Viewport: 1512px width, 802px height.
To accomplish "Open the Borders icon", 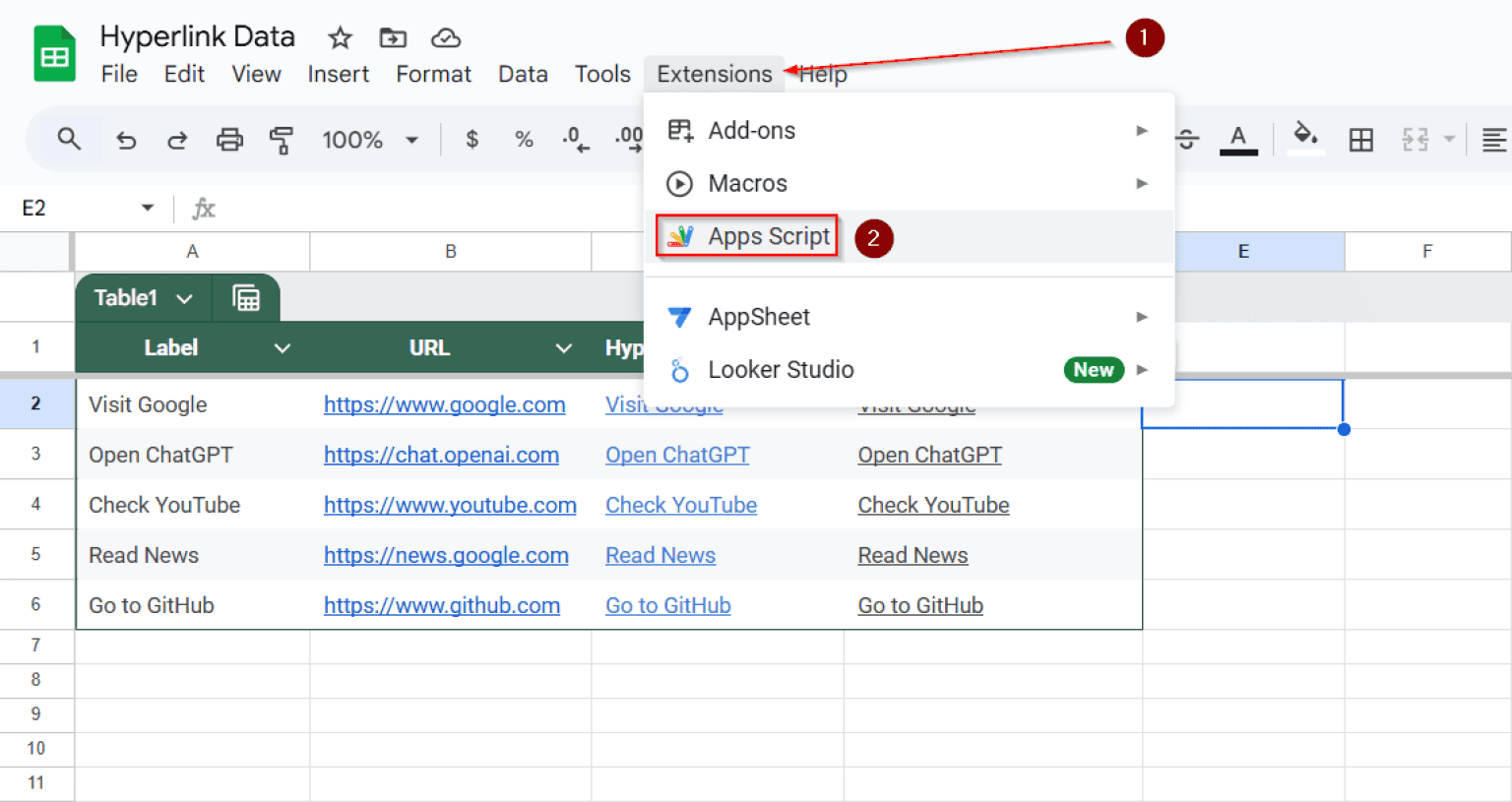I will tap(1360, 139).
